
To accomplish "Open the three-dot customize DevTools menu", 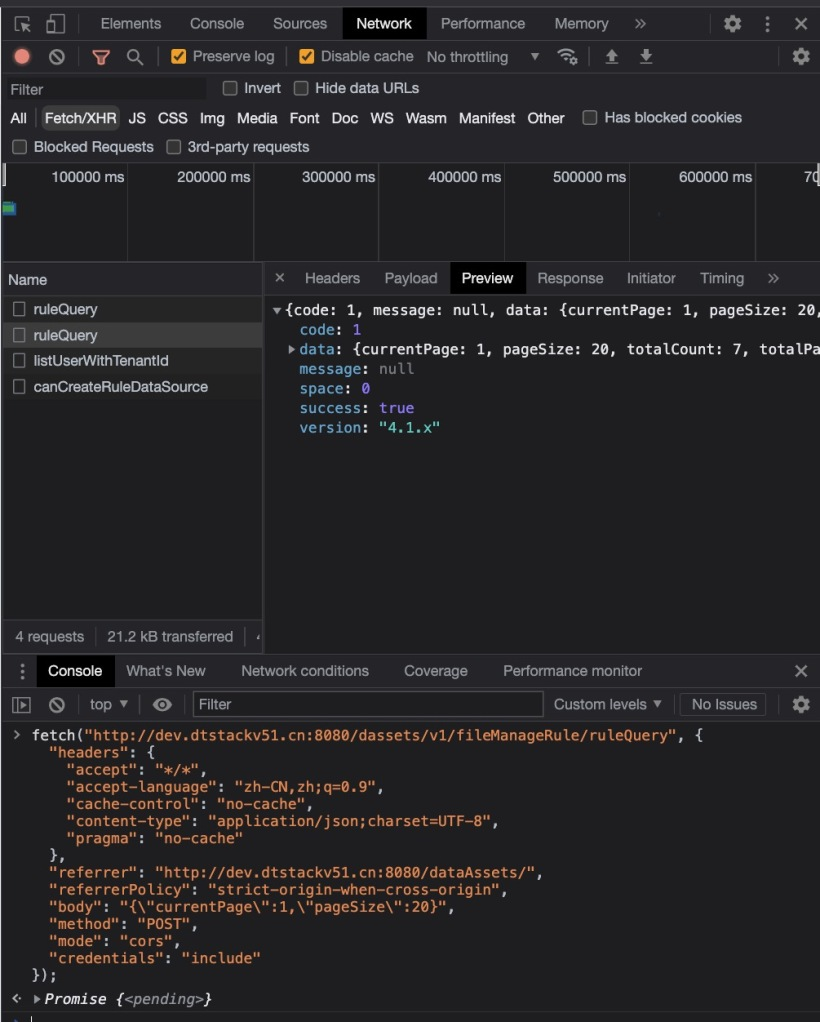I will click(x=767, y=24).
